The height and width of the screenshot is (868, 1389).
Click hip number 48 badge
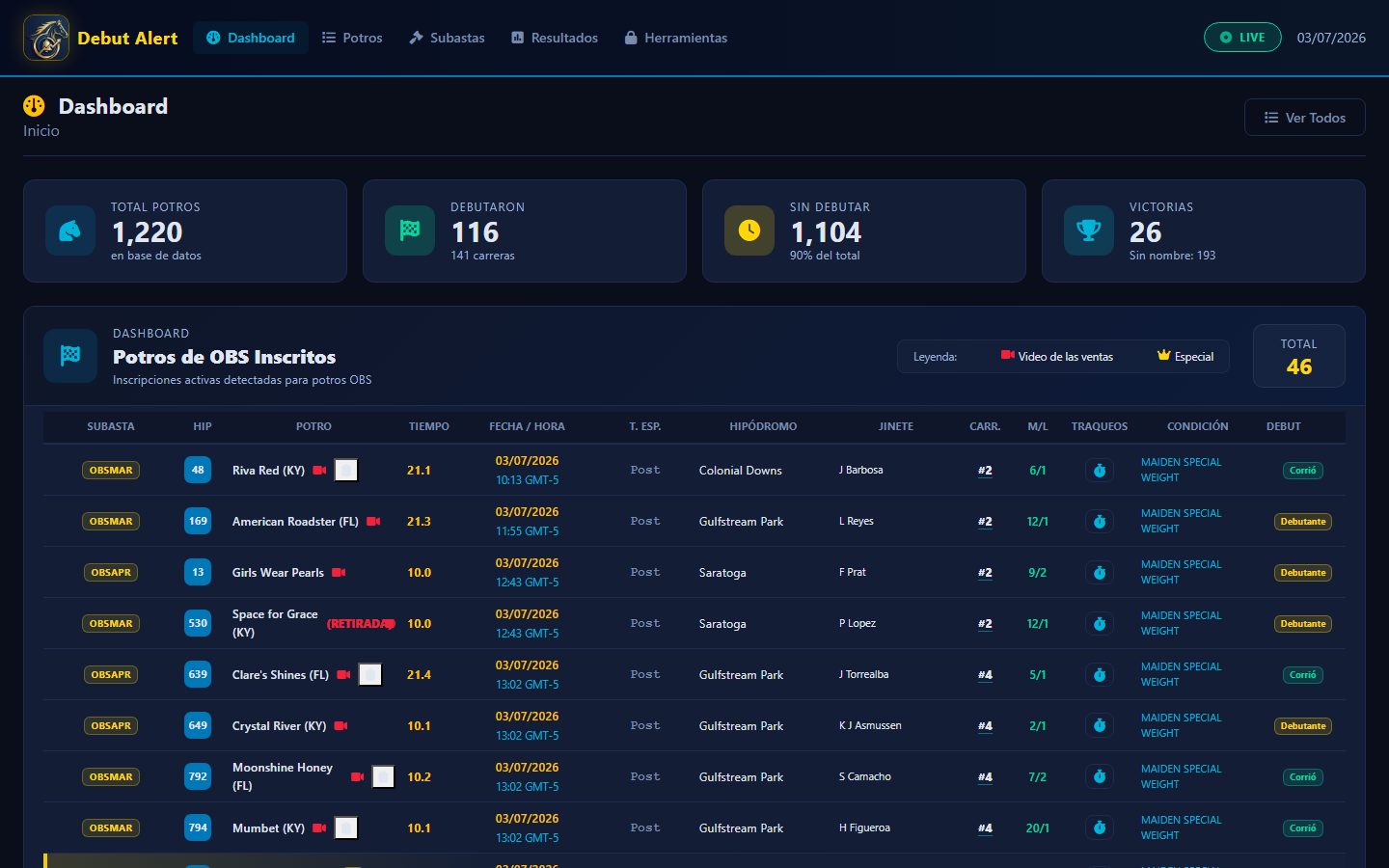(x=198, y=471)
